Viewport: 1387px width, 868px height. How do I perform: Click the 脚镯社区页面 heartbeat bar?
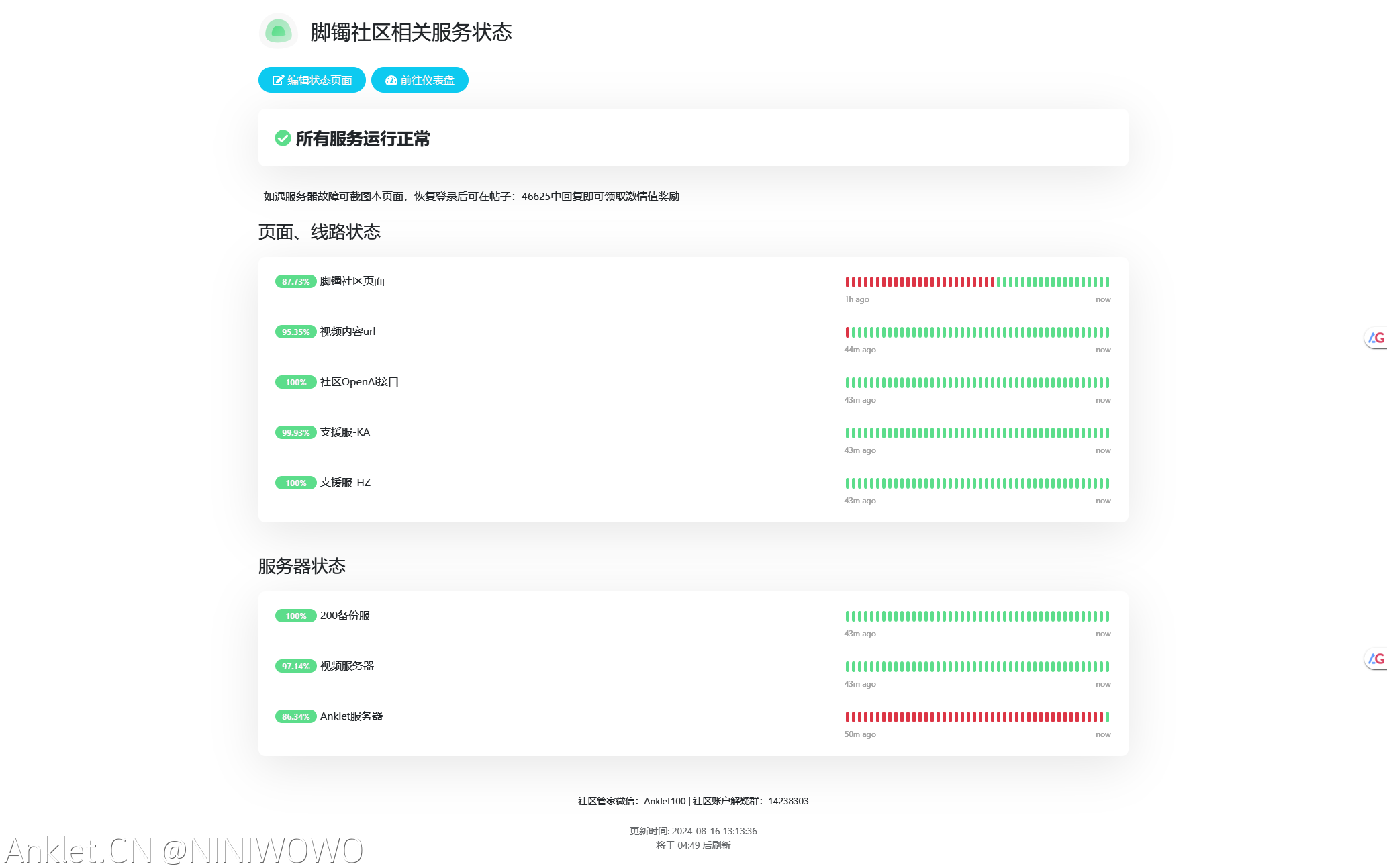coord(977,282)
